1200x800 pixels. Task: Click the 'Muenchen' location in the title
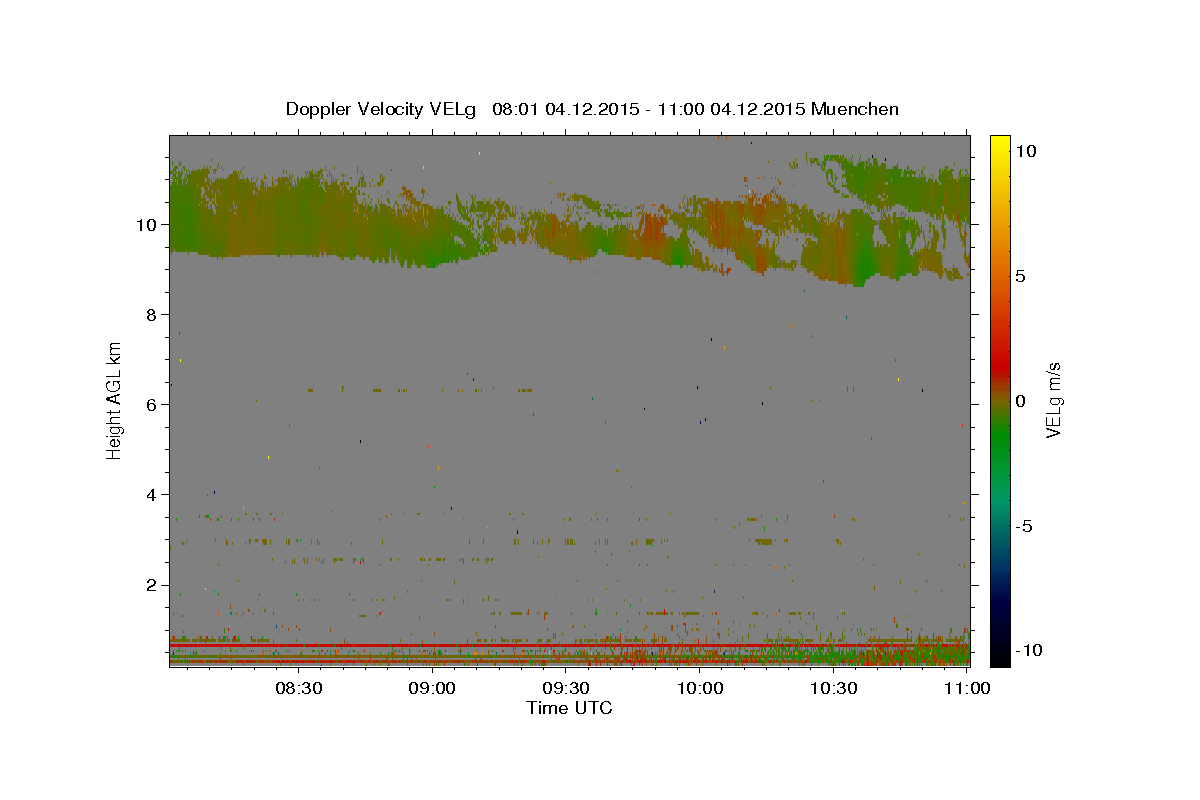855,109
